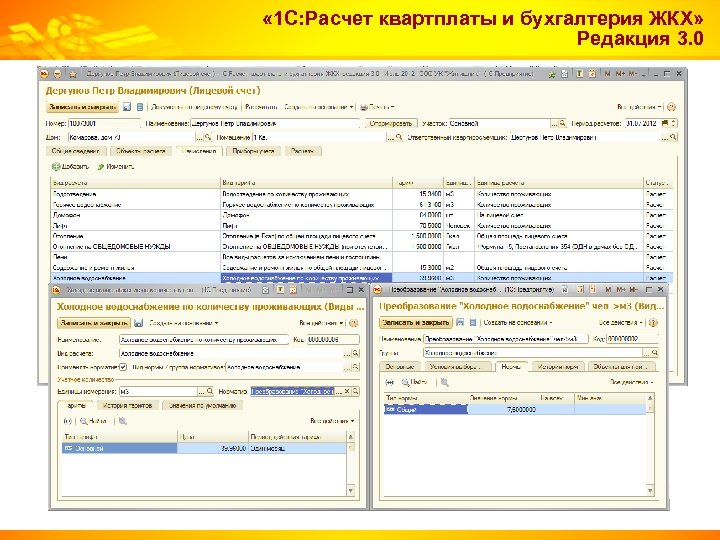Switch to 'Общие сведения' tab
Viewport: 720px width, 540px height.
click(x=76, y=151)
